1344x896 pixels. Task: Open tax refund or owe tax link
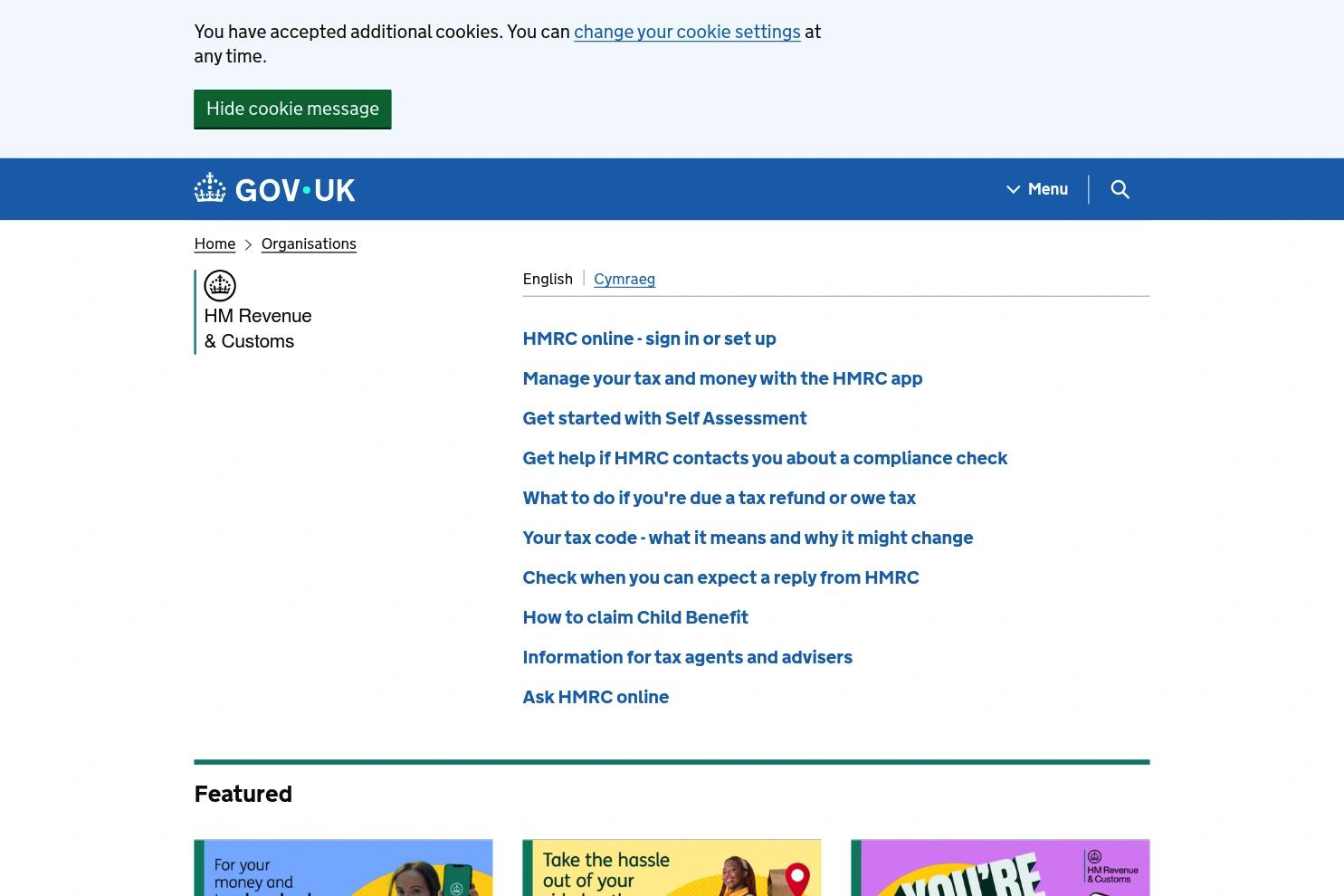tap(719, 498)
